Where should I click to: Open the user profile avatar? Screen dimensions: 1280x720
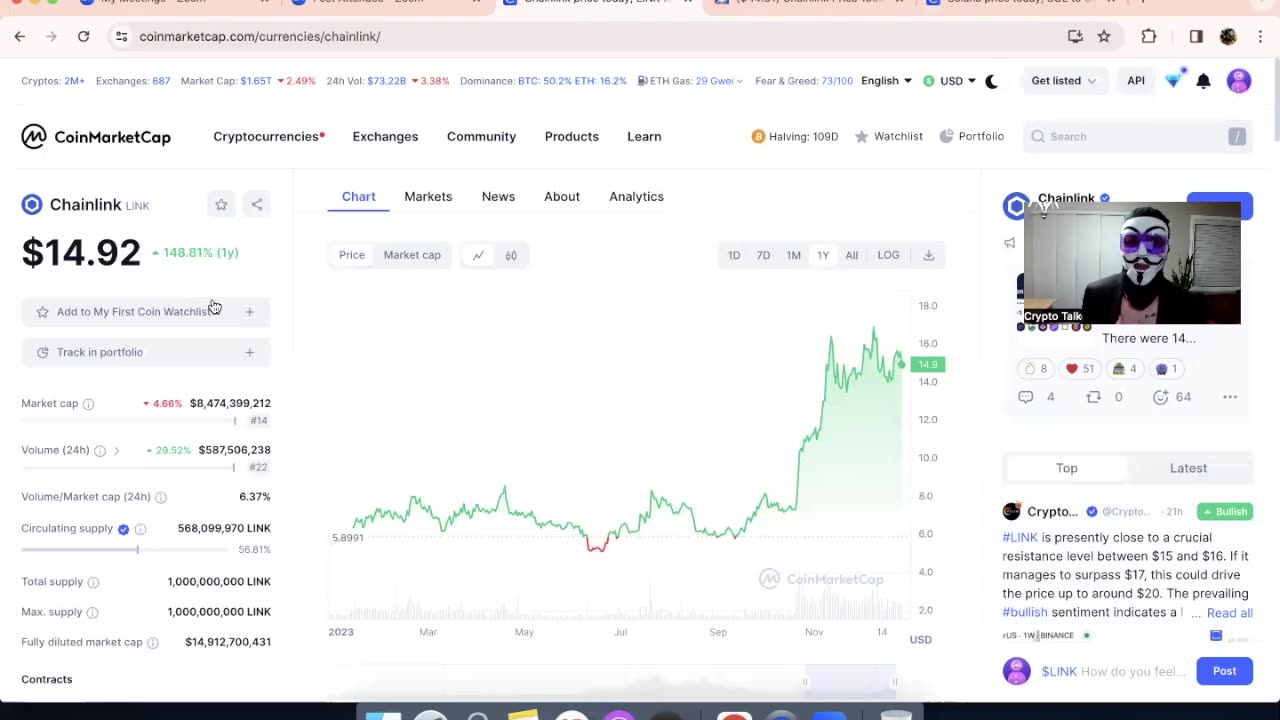[1239, 81]
